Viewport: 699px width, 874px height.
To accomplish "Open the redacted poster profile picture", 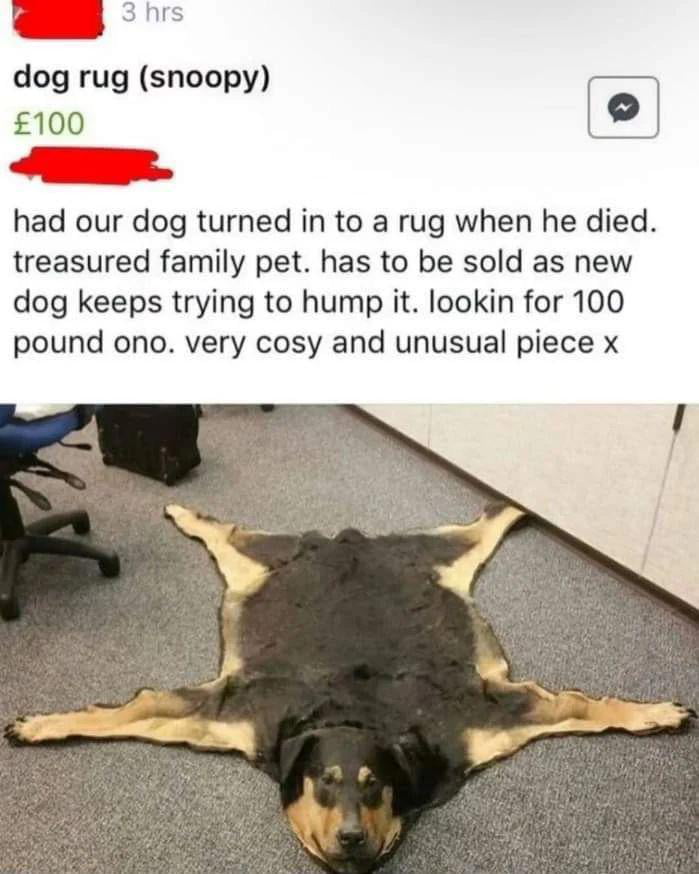I will [59, 18].
